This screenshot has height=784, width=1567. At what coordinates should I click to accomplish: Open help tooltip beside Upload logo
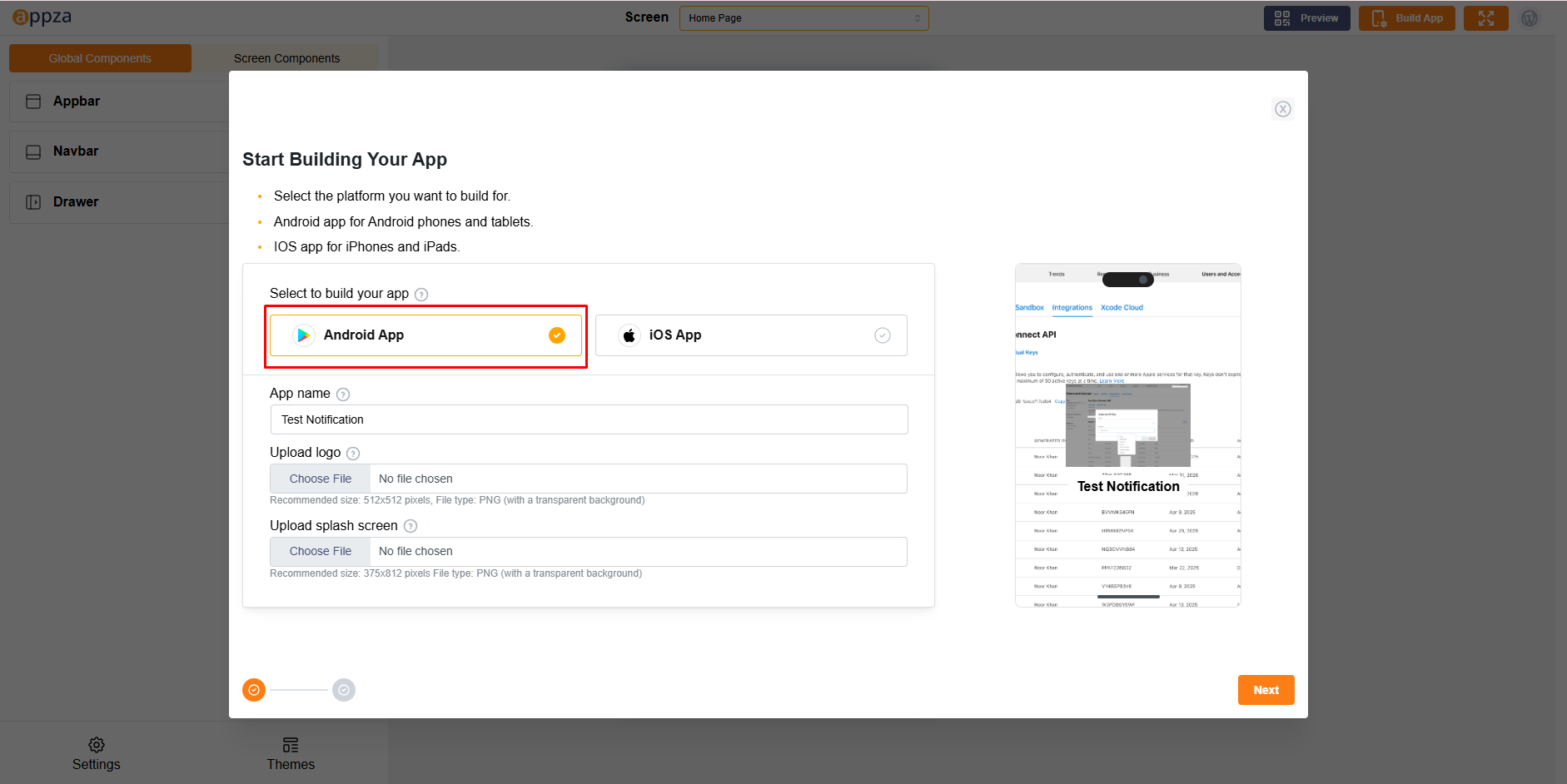(353, 454)
